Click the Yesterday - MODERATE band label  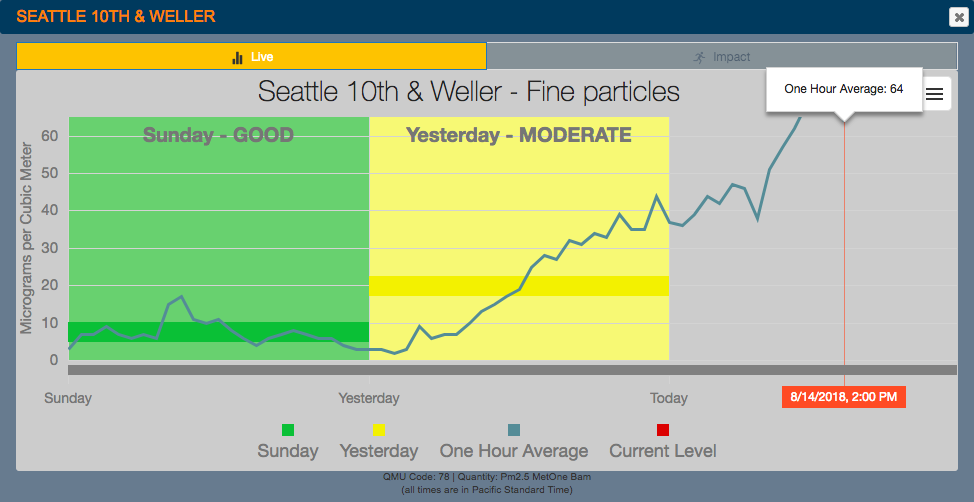pyautogui.click(x=518, y=135)
